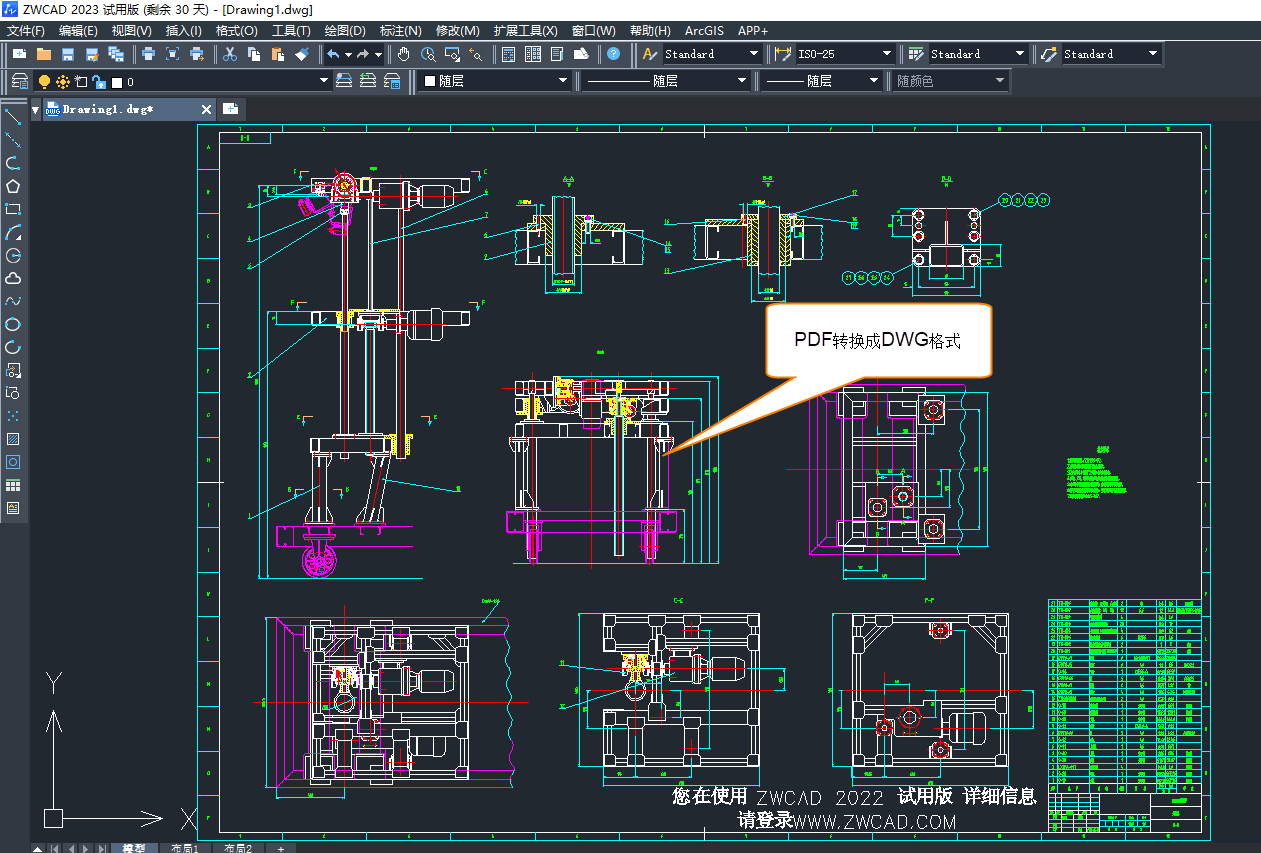Choose the Revision Cloud tool
1261x853 pixels.
[x=13, y=278]
